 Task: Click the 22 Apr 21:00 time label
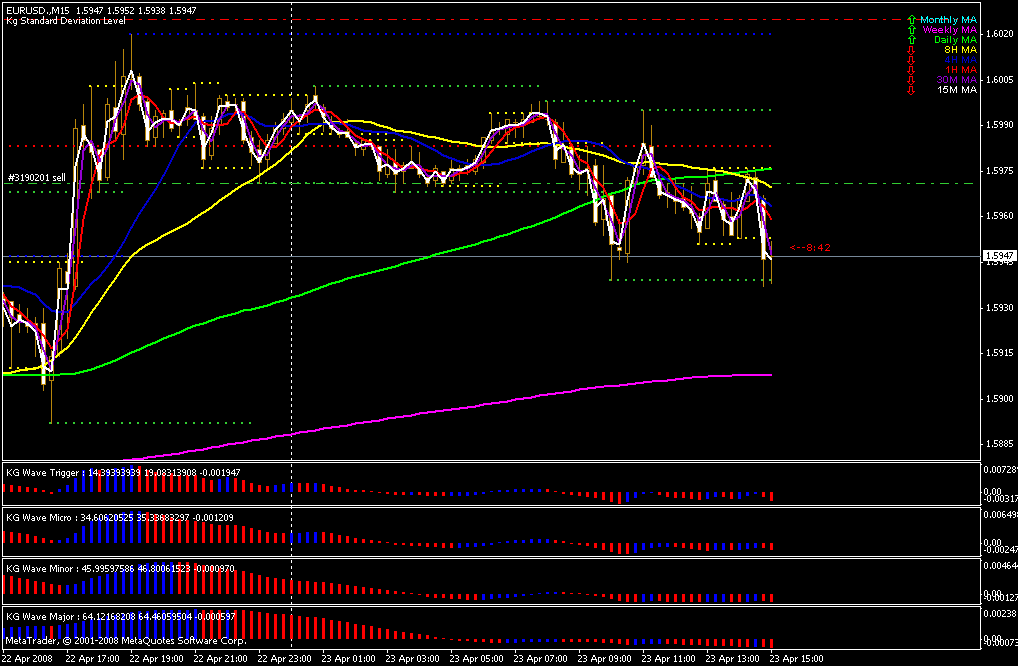coord(221,658)
